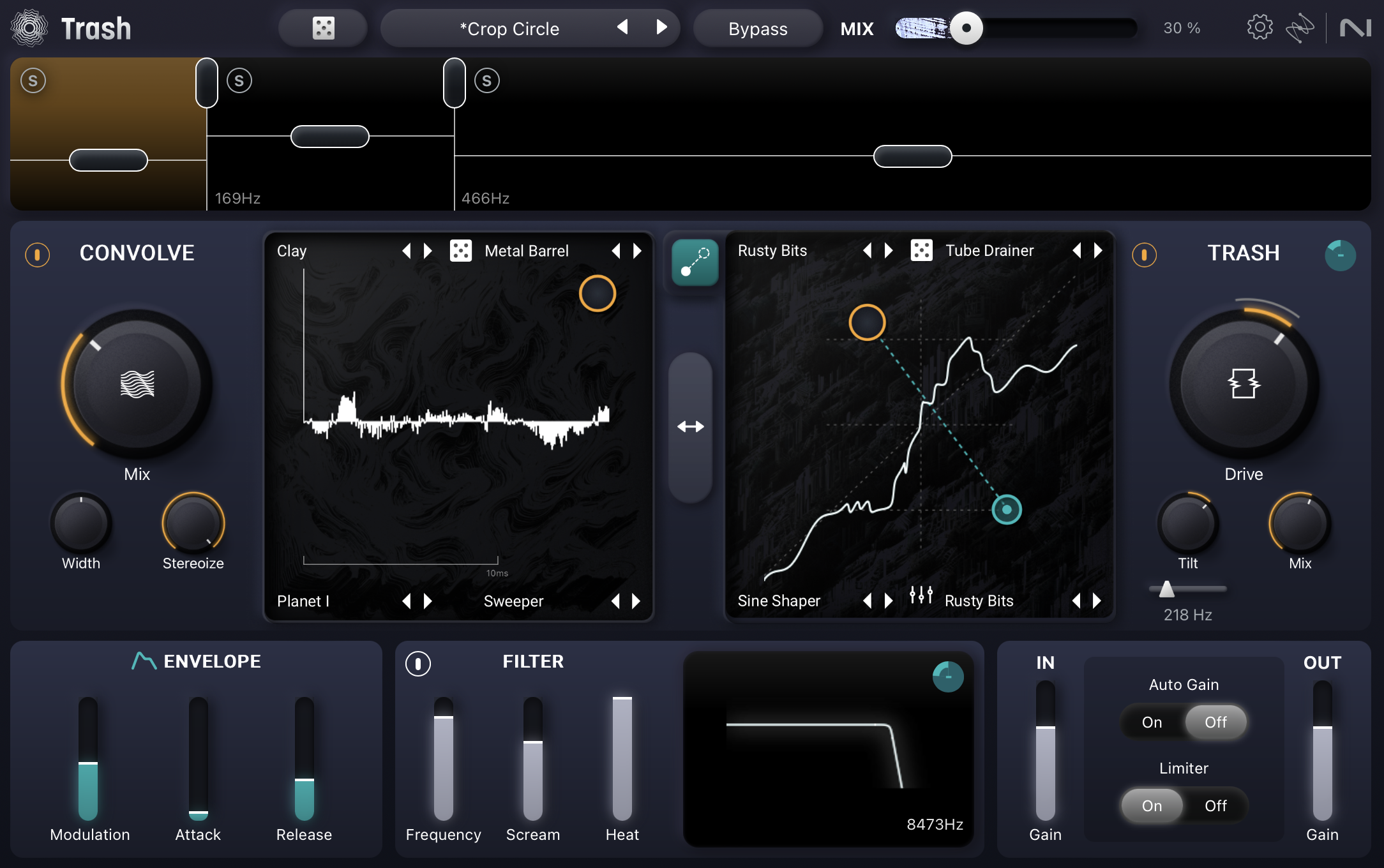The width and height of the screenshot is (1384, 868).
Task: Select next impulse after Metal Barrel
Action: (x=637, y=251)
